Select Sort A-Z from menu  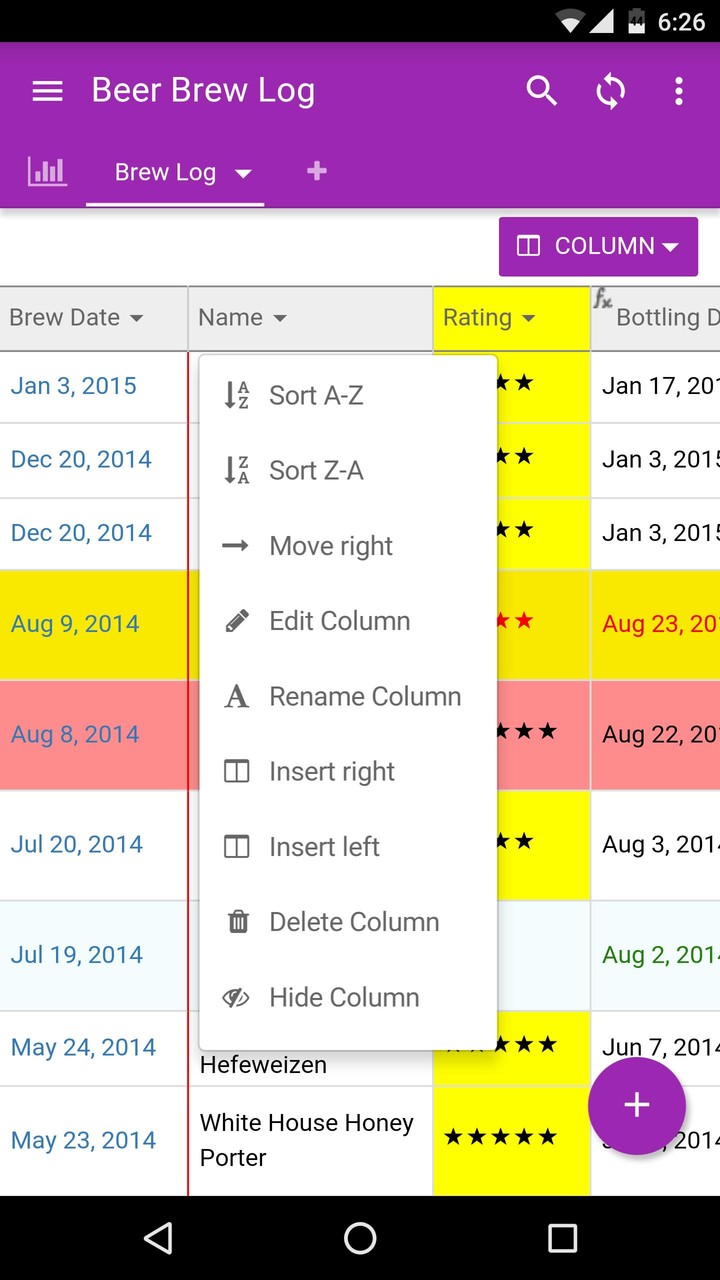(315, 396)
